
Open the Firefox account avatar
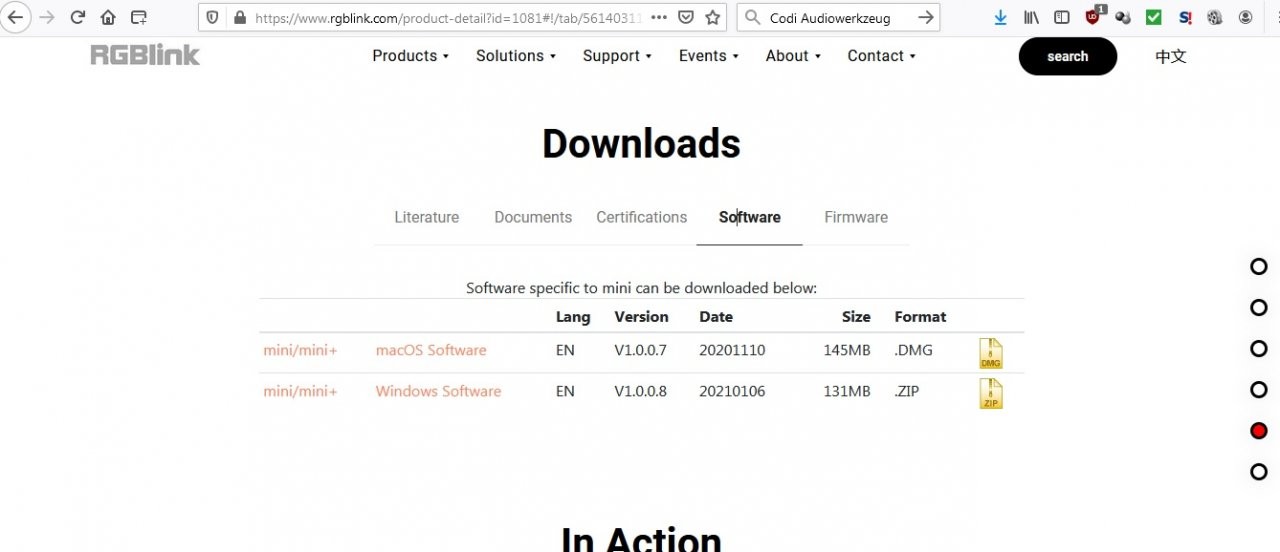click(x=1245, y=17)
